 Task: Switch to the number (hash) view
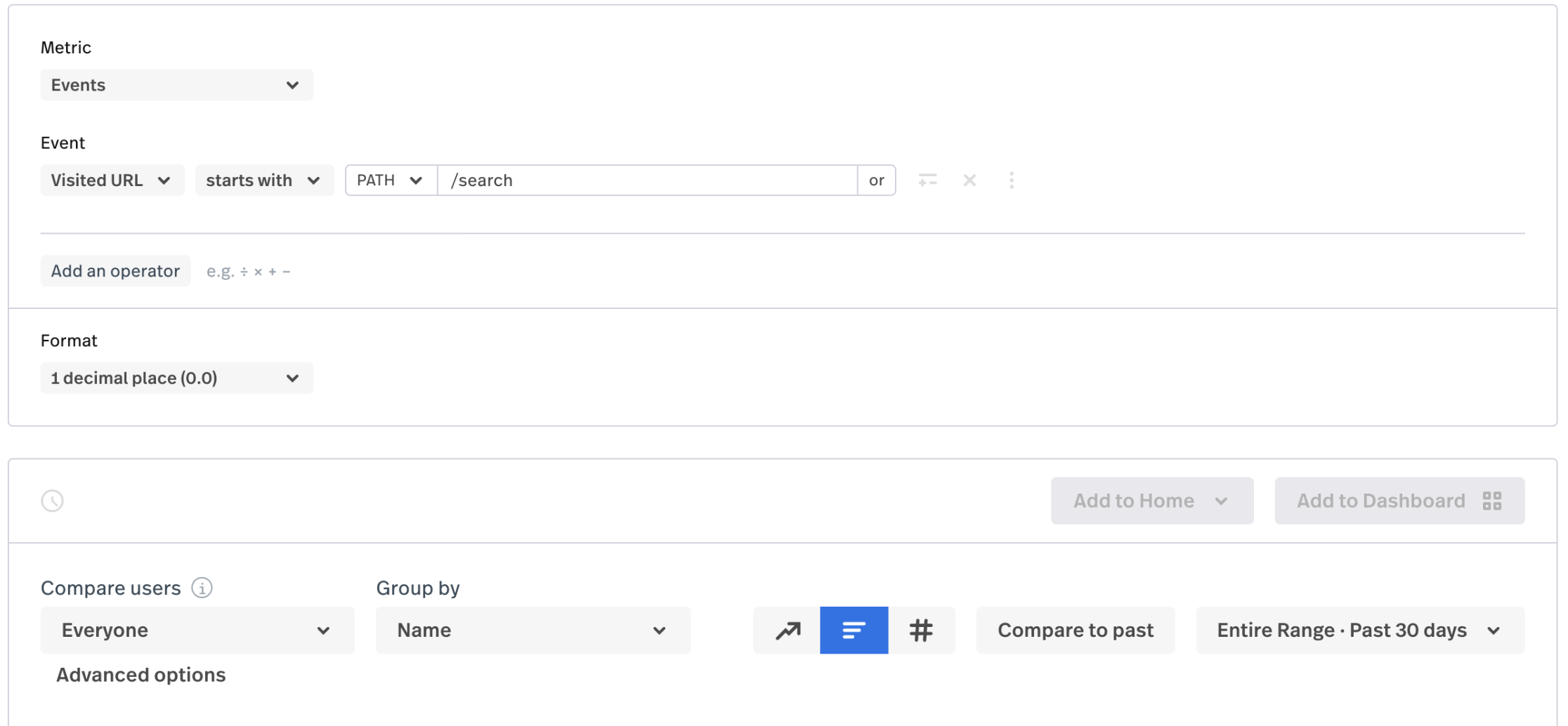[921, 631]
